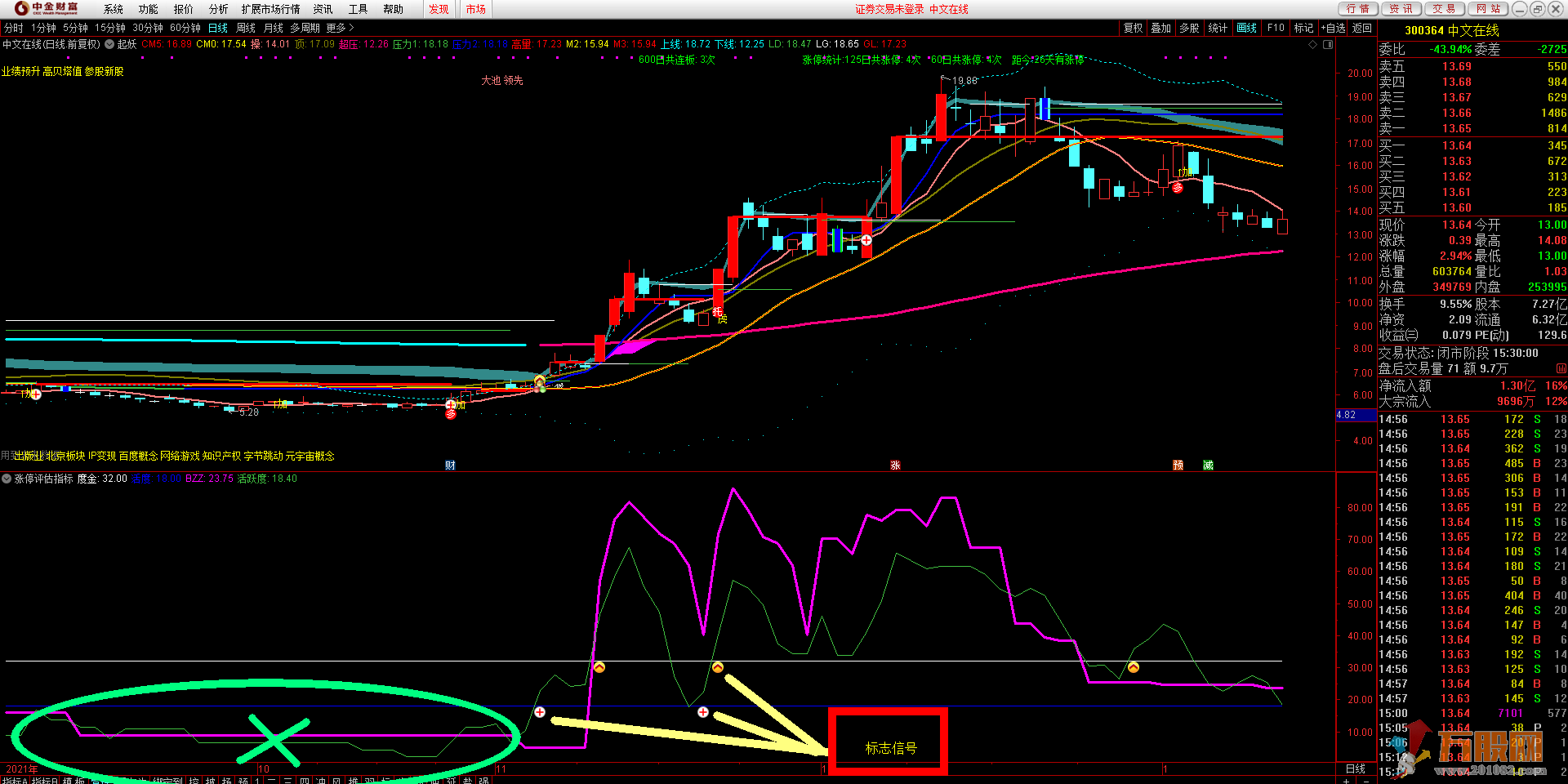Click the 高贝塔值 tag
1568x784 pixels.
[x=62, y=71]
